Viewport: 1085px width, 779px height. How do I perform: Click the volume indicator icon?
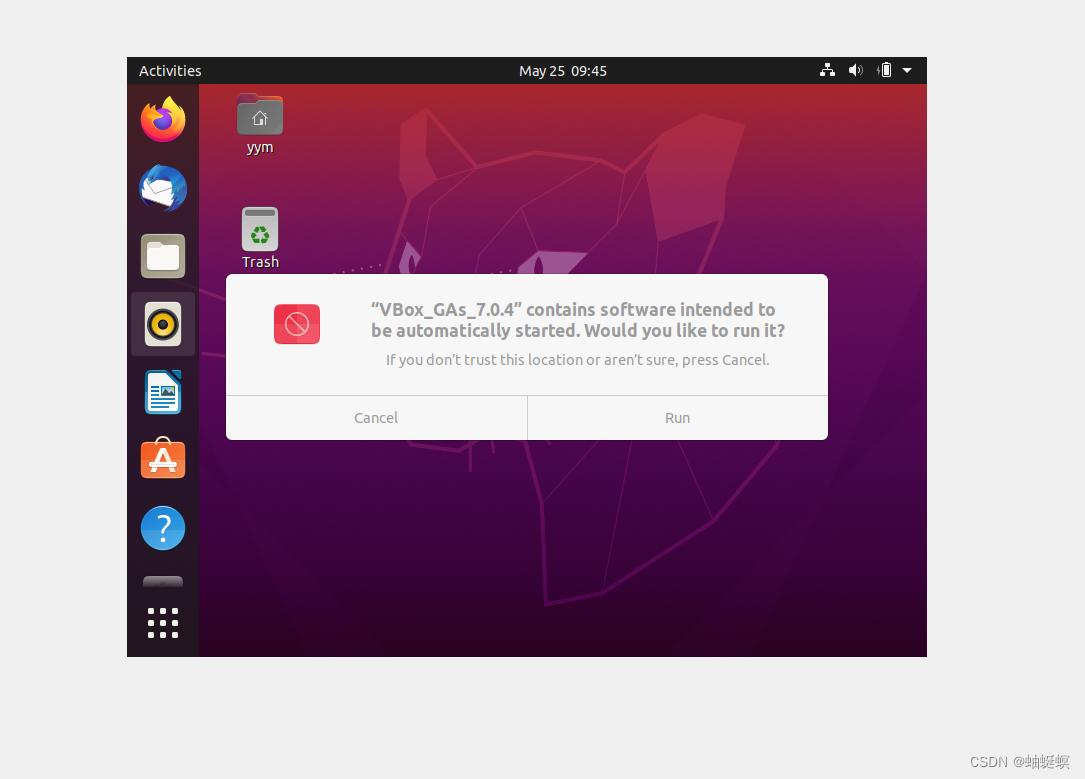pyautogui.click(x=855, y=70)
